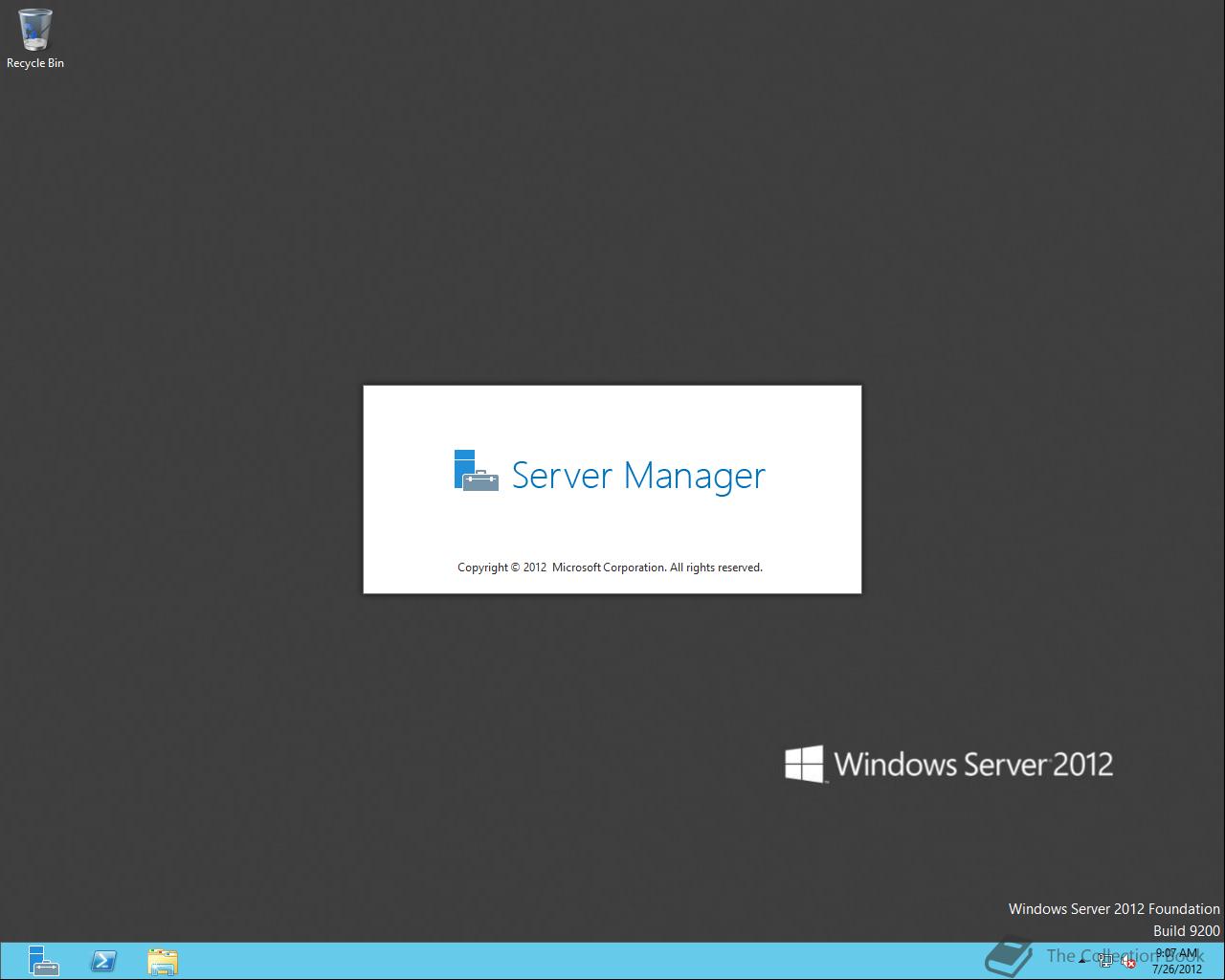Image resolution: width=1225 pixels, height=980 pixels.
Task: Select the Recycle Bin desktop icon
Action: [35, 39]
